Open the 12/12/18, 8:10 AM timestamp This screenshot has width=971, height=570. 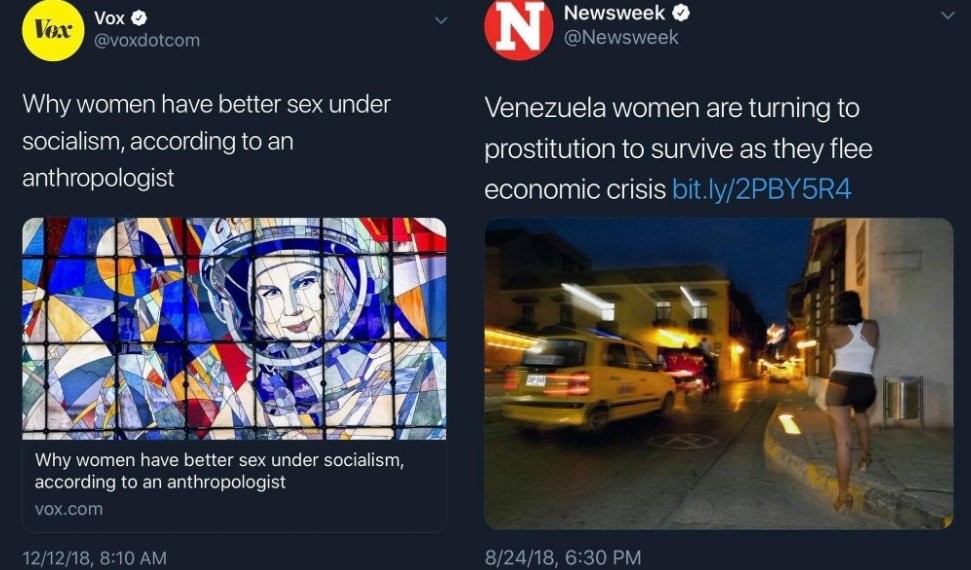[94, 557]
